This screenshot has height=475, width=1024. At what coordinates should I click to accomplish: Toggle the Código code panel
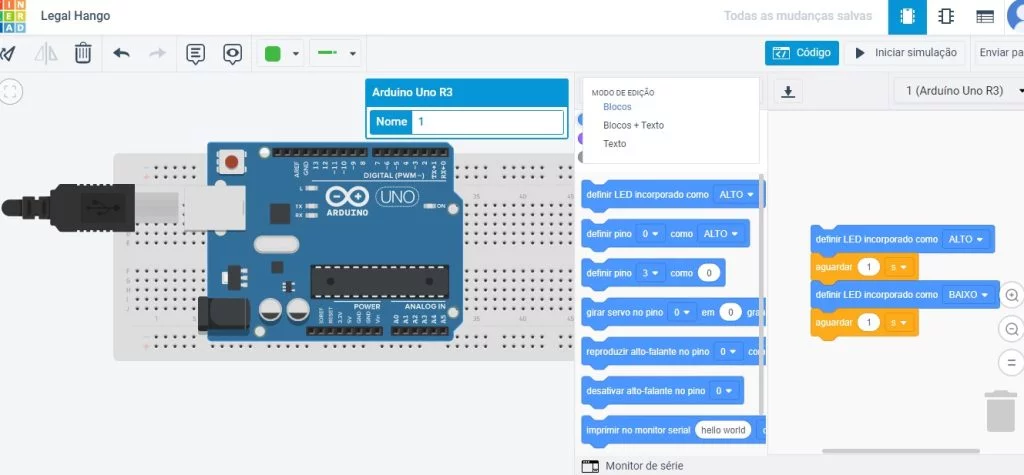(x=802, y=53)
